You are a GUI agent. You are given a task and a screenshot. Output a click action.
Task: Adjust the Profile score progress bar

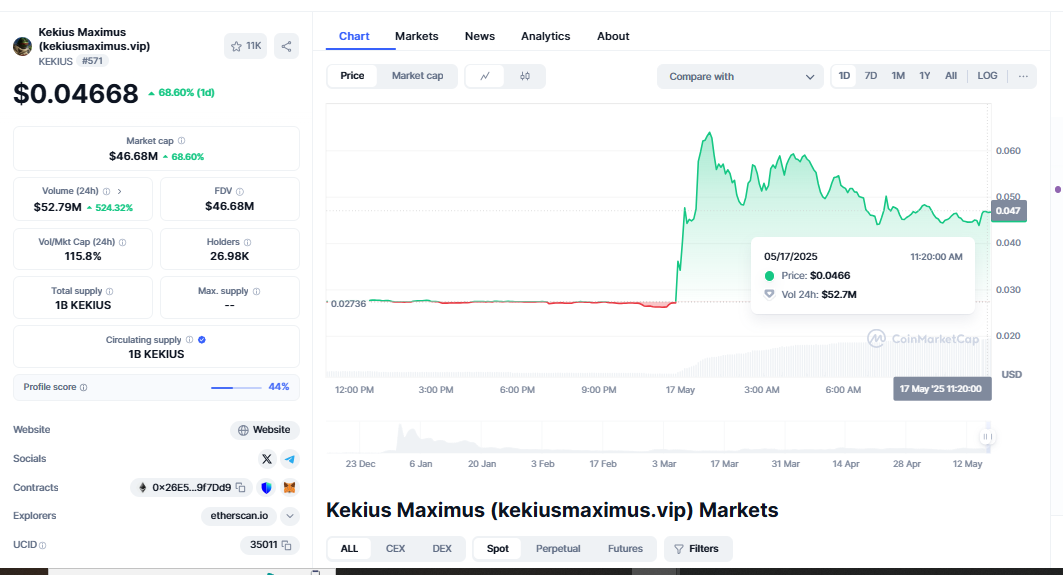pos(236,388)
